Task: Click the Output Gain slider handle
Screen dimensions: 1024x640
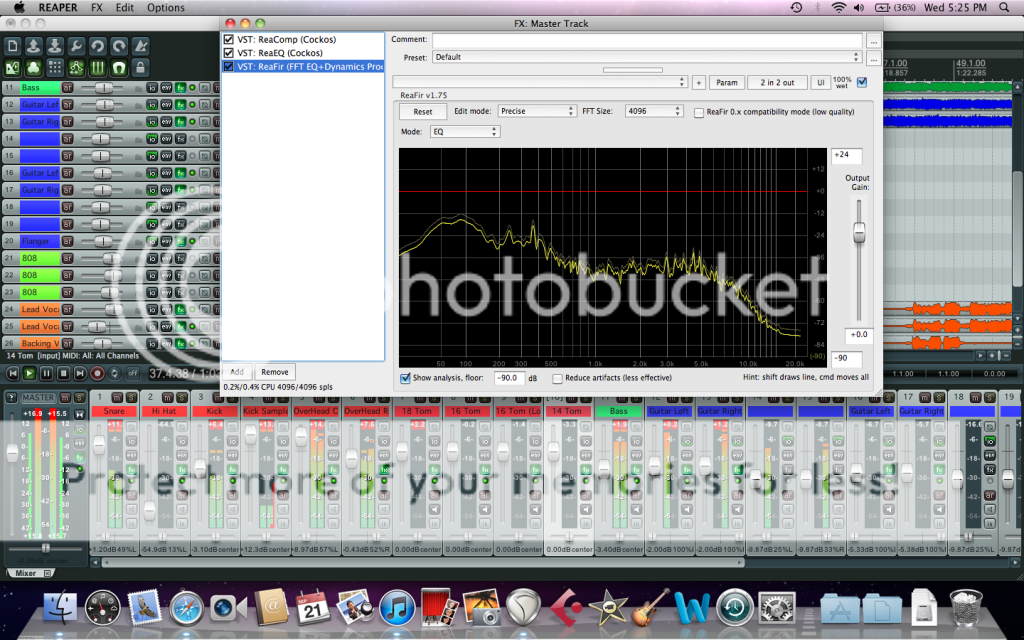Action: click(x=859, y=232)
